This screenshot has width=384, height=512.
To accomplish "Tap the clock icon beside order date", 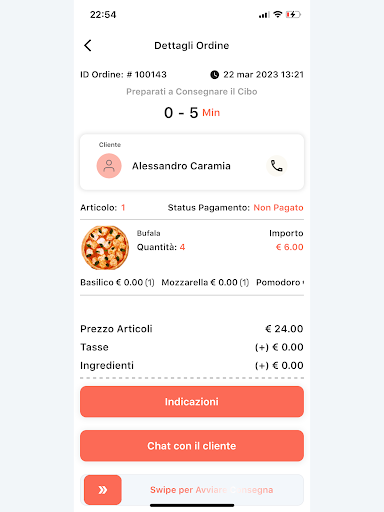I will click(x=215, y=75).
